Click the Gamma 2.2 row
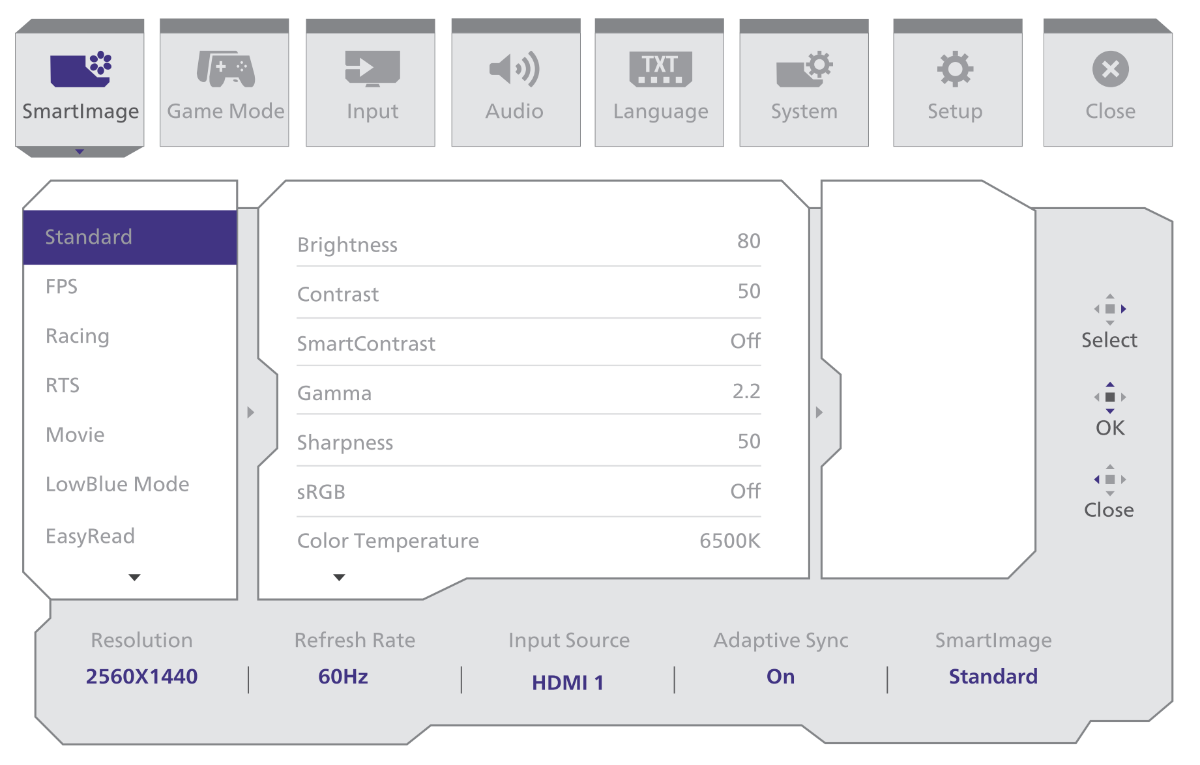1200x765 pixels. coord(528,393)
